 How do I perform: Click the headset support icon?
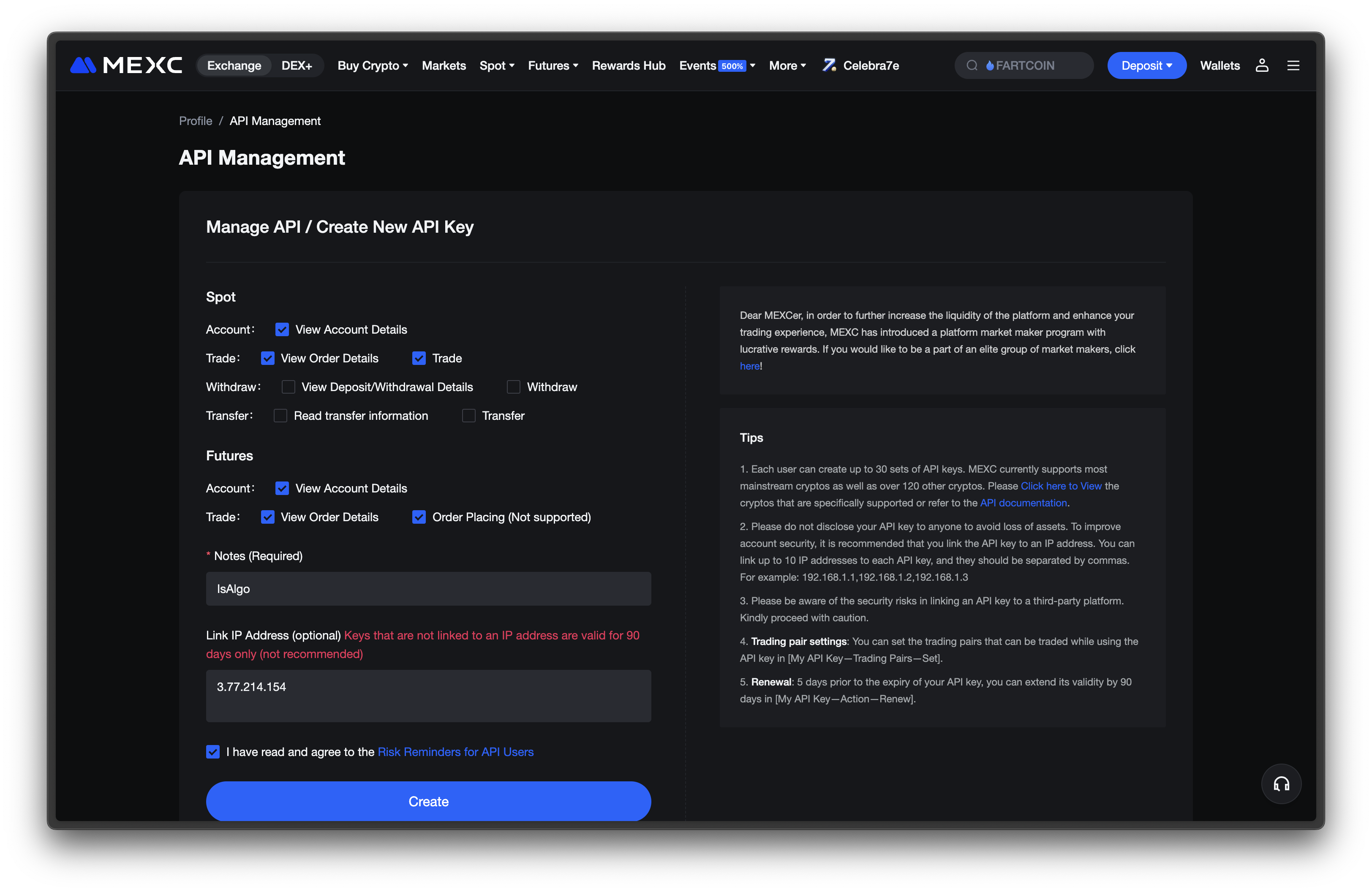pos(1281,784)
